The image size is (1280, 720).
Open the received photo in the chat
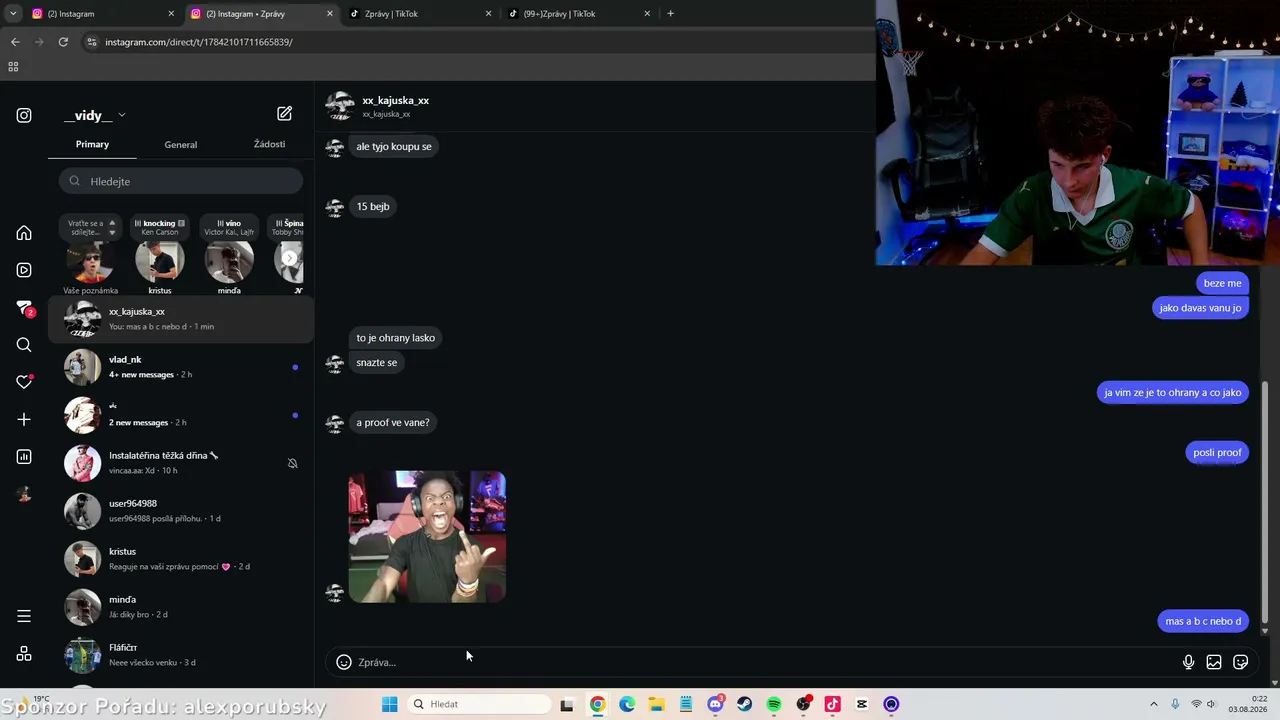tap(427, 537)
